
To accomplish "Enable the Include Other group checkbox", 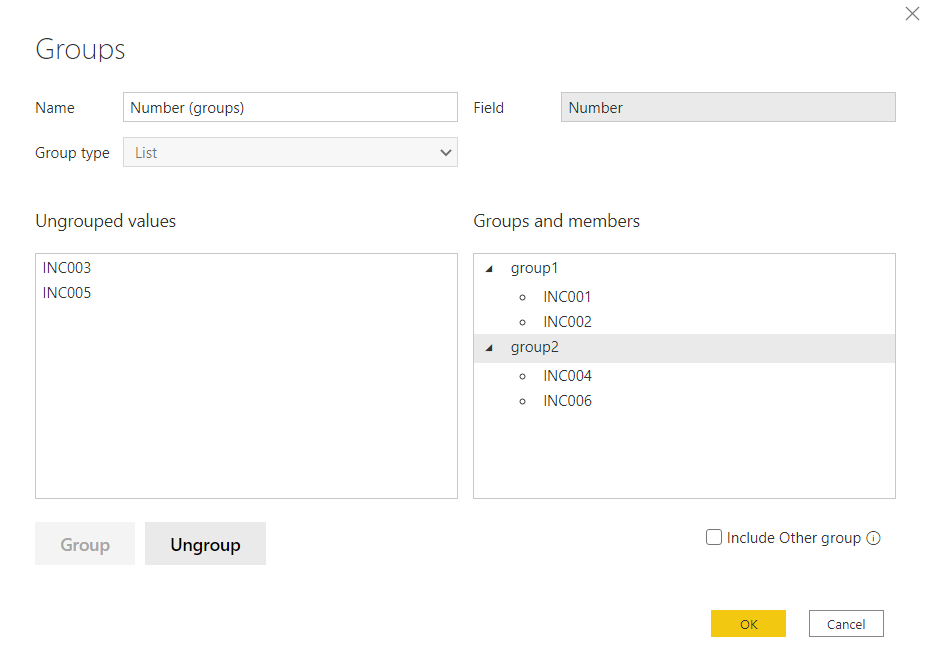I will click(714, 537).
